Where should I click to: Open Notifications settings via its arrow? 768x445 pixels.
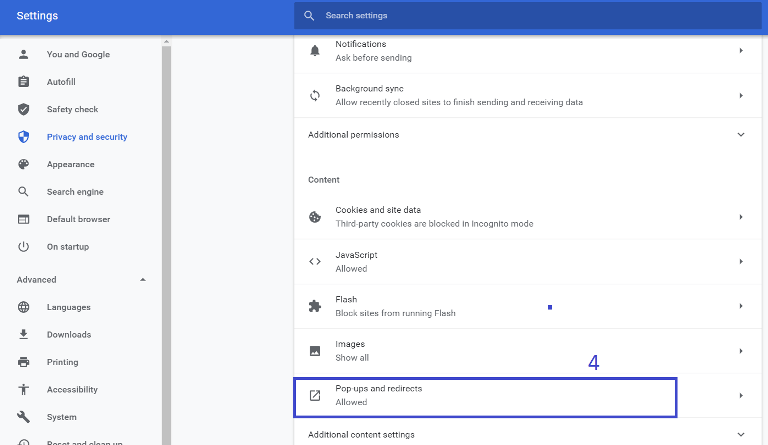click(741, 50)
